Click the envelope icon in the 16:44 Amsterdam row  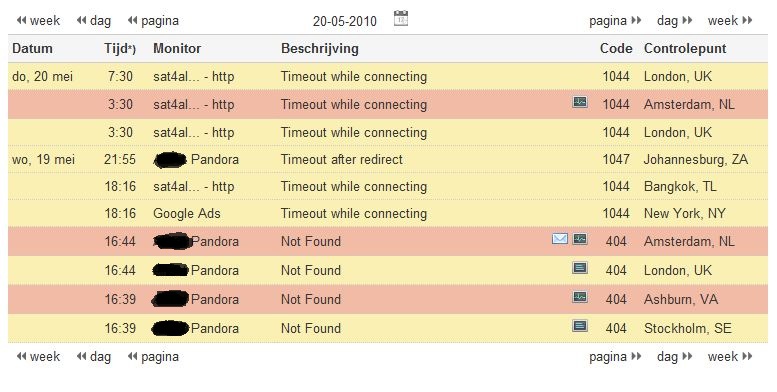[x=559, y=239]
